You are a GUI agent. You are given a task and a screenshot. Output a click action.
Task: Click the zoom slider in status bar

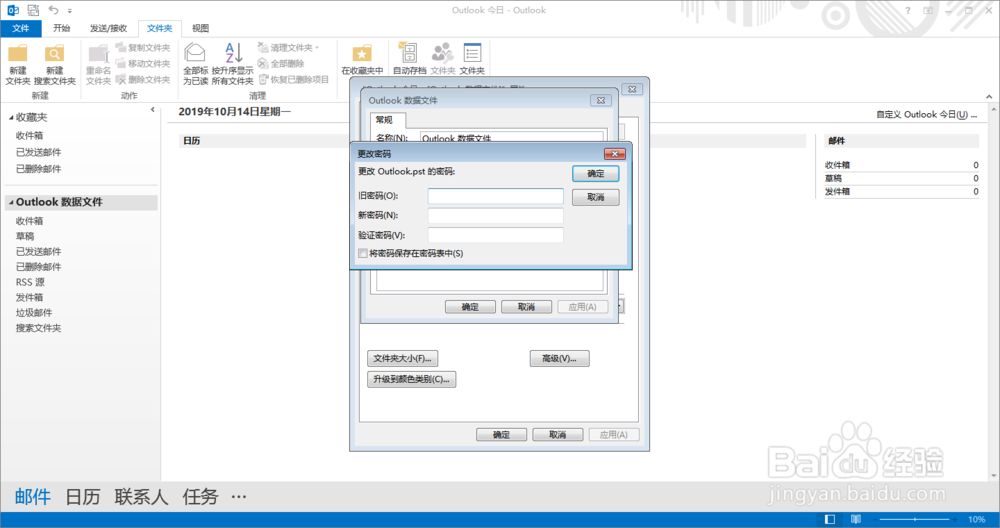915,519
